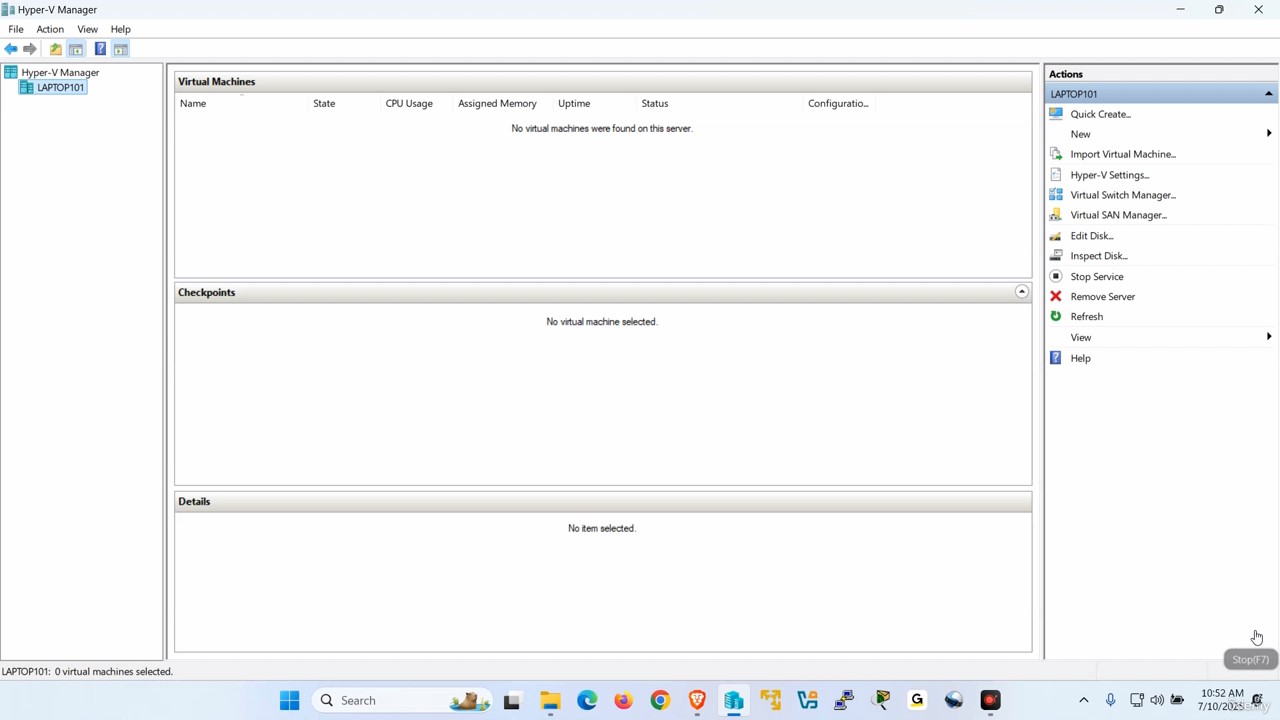This screenshot has width=1280, height=720.
Task: Open the Windows Start menu
Action: [x=289, y=700]
